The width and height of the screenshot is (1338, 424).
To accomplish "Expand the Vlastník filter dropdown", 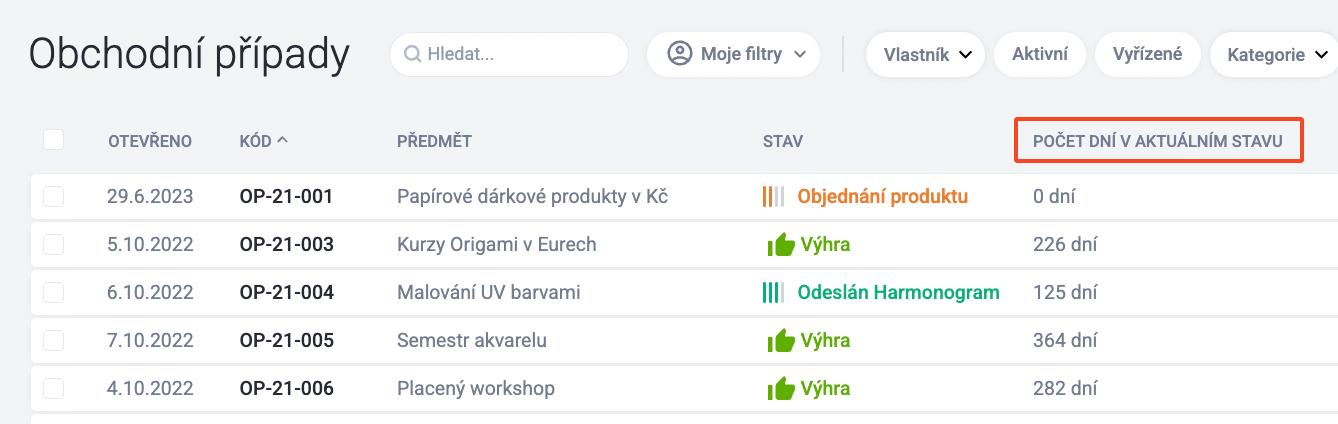I will point(925,54).
